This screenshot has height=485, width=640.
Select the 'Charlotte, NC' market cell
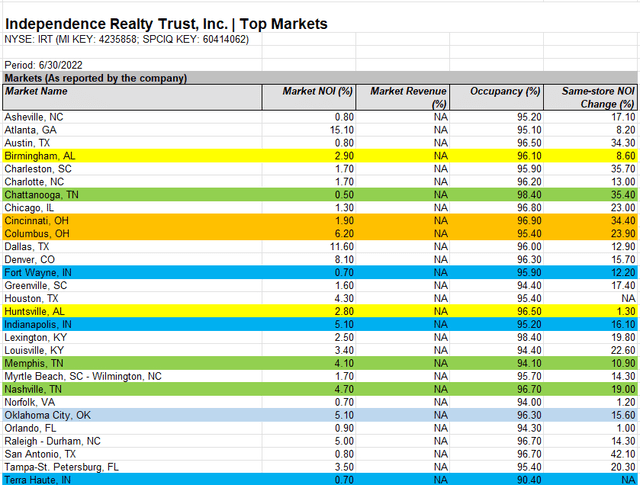(132, 182)
